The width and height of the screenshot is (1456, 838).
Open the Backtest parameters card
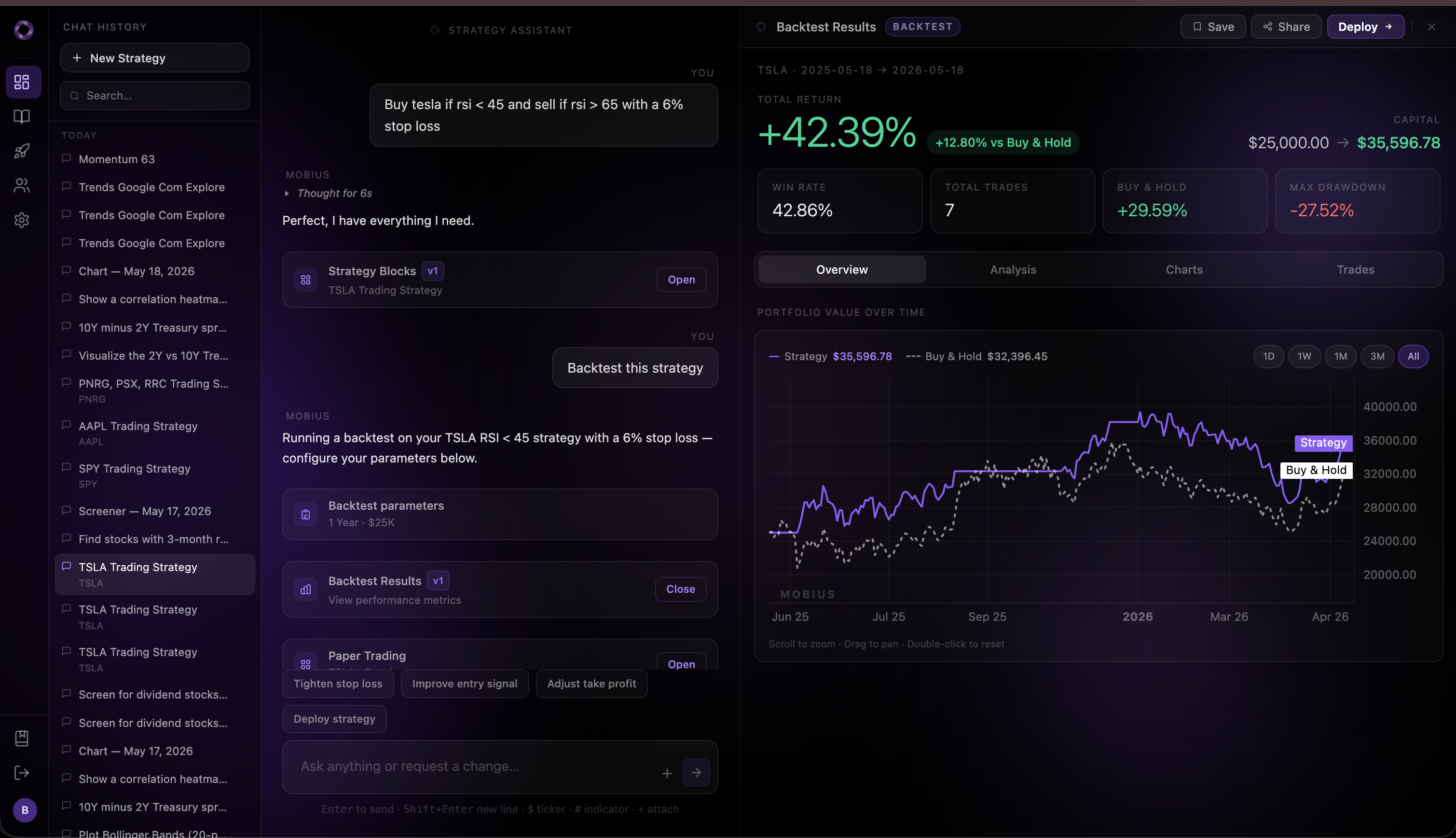pos(500,515)
